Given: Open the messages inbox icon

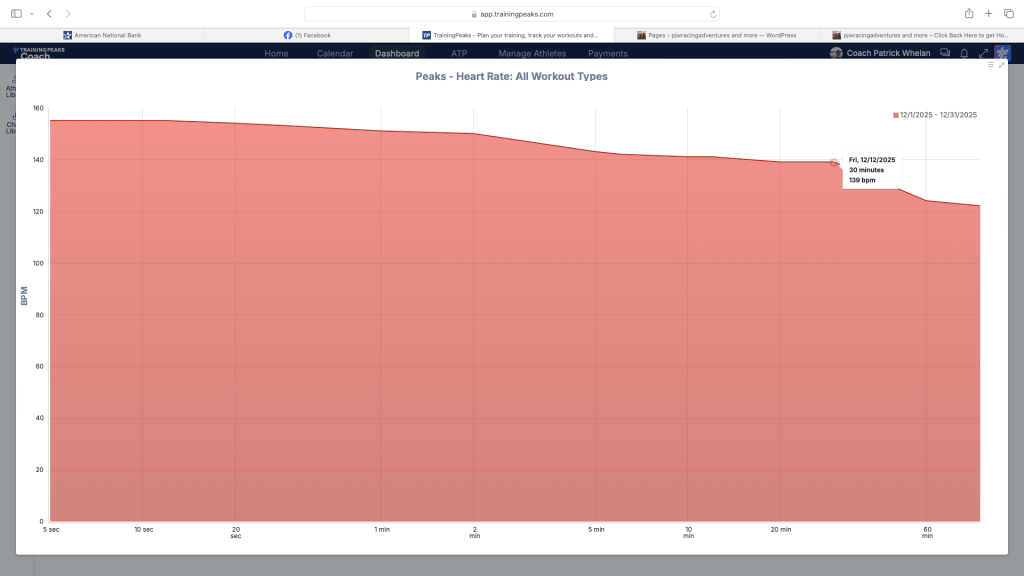Looking at the screenshot, I should (x=944, y=52).
